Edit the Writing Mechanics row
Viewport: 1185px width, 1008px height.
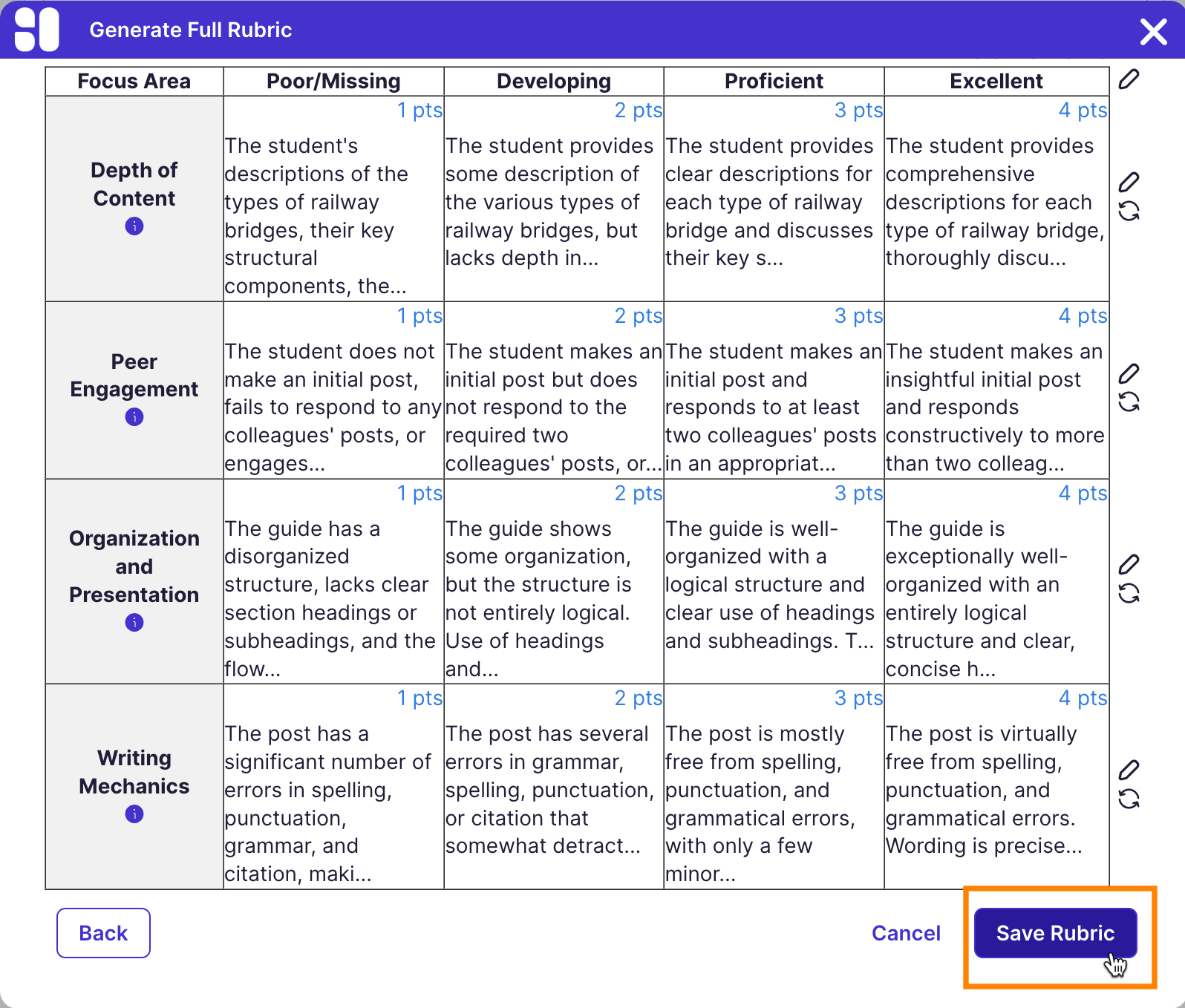click(x=1129, y=770)
